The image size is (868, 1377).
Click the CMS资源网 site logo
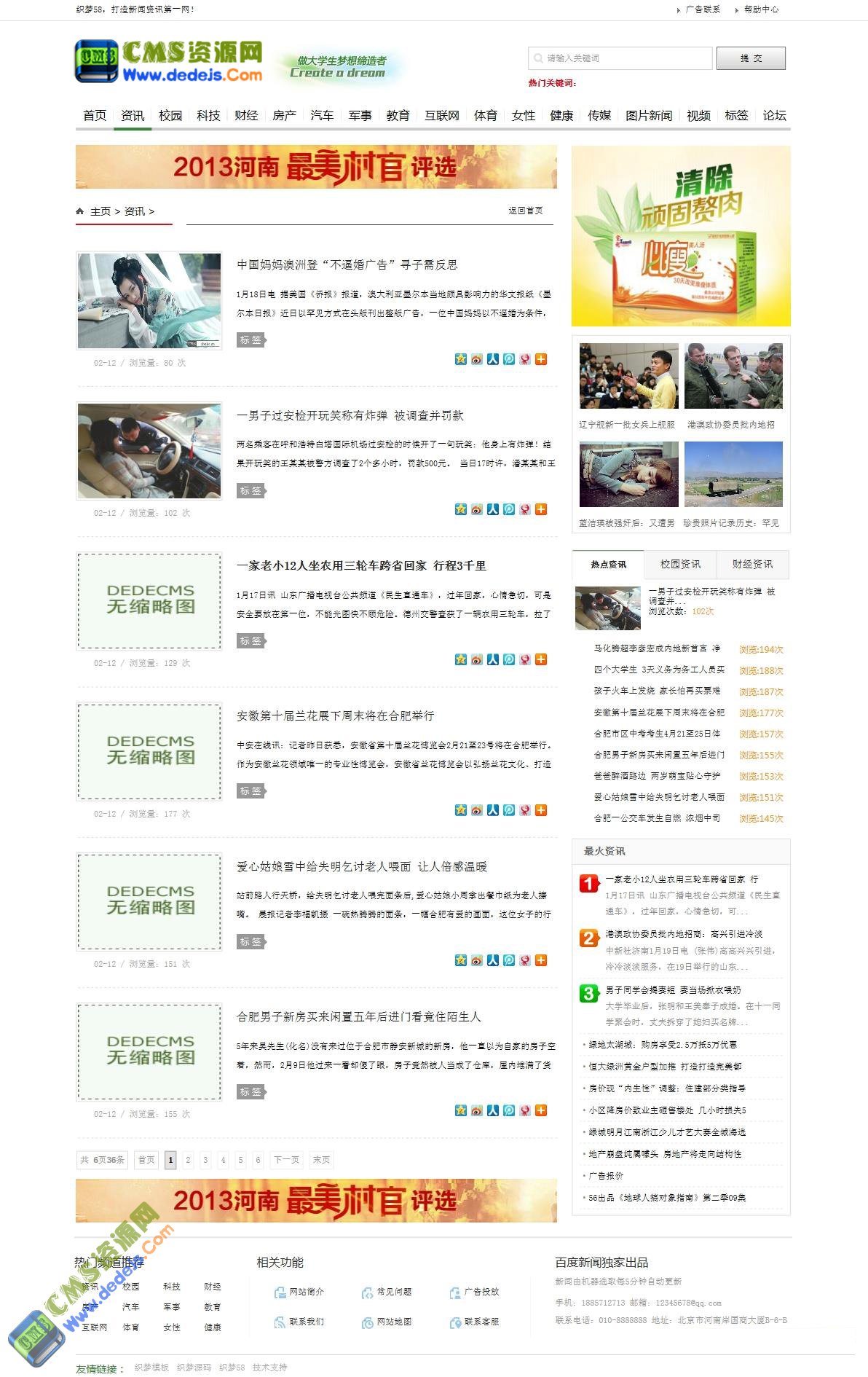click(x=169, y=61)
